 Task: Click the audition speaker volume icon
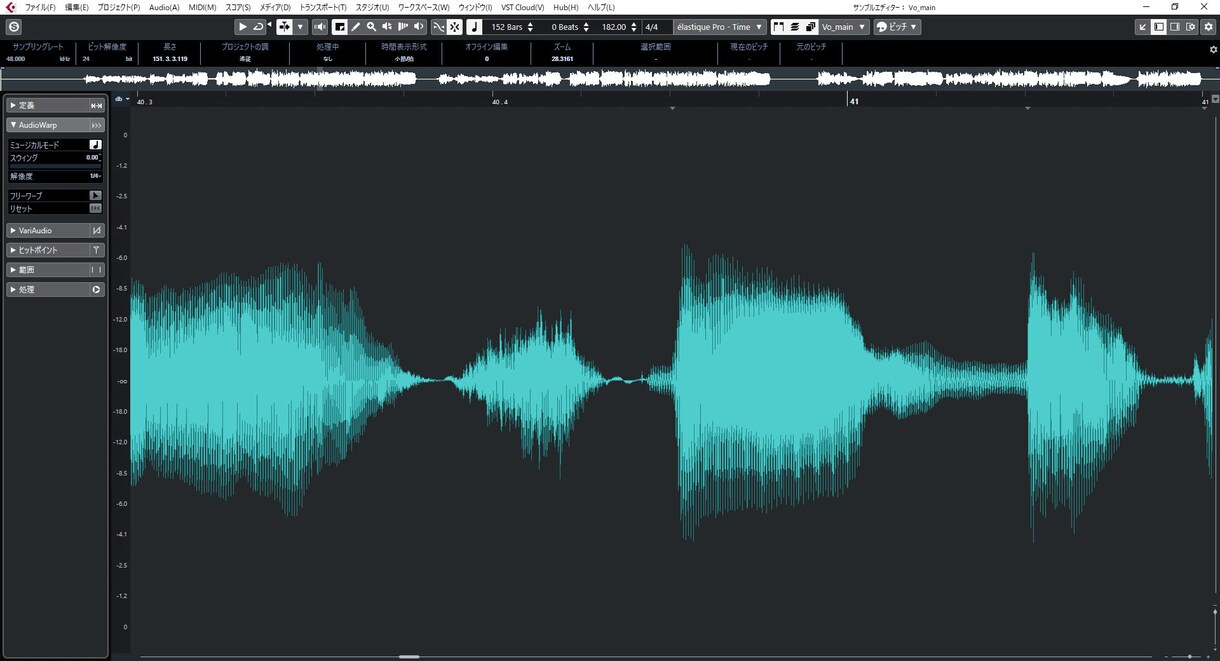(320, 27)
